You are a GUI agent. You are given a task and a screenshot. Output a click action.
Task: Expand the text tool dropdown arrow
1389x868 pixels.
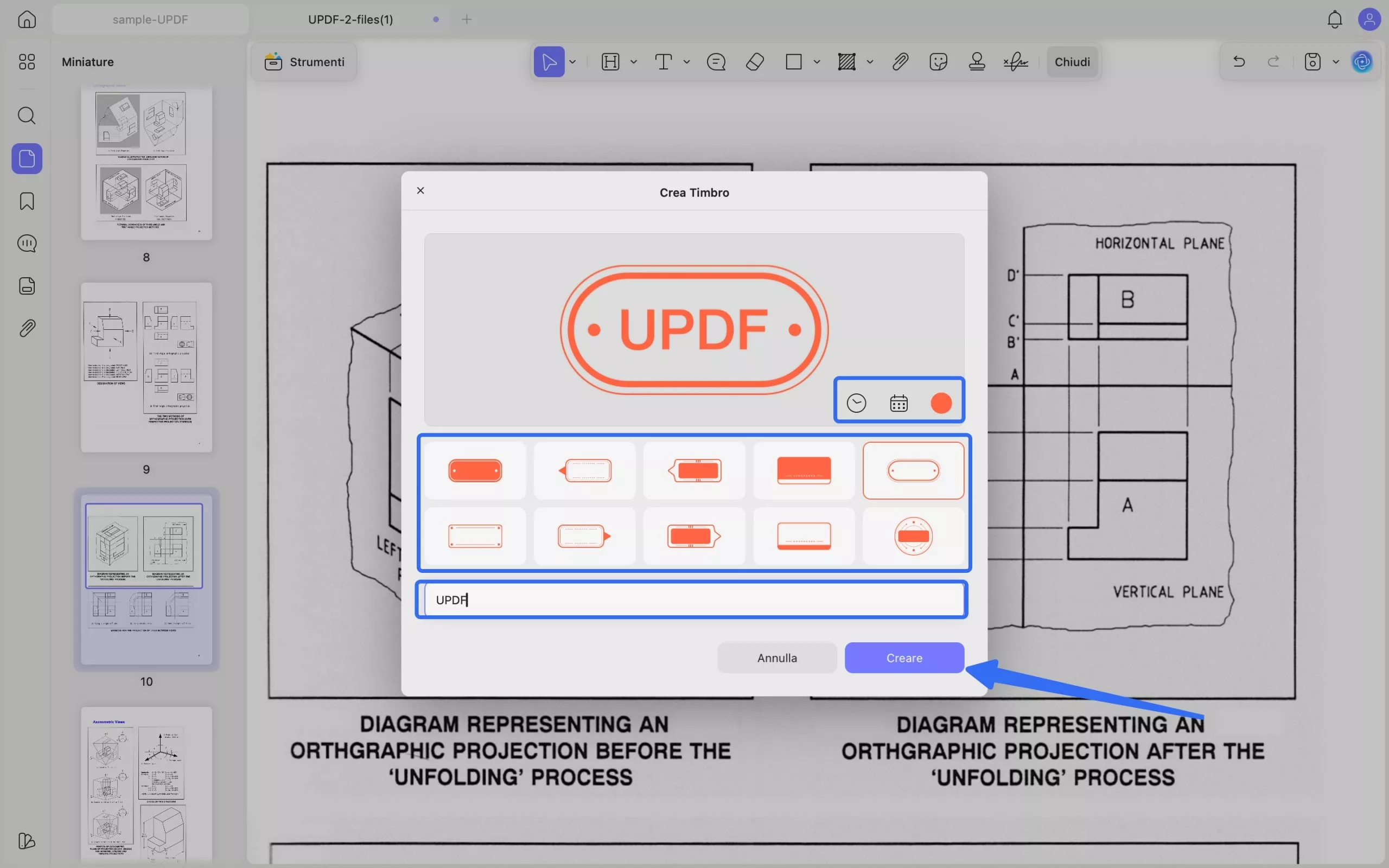[686, 61]
